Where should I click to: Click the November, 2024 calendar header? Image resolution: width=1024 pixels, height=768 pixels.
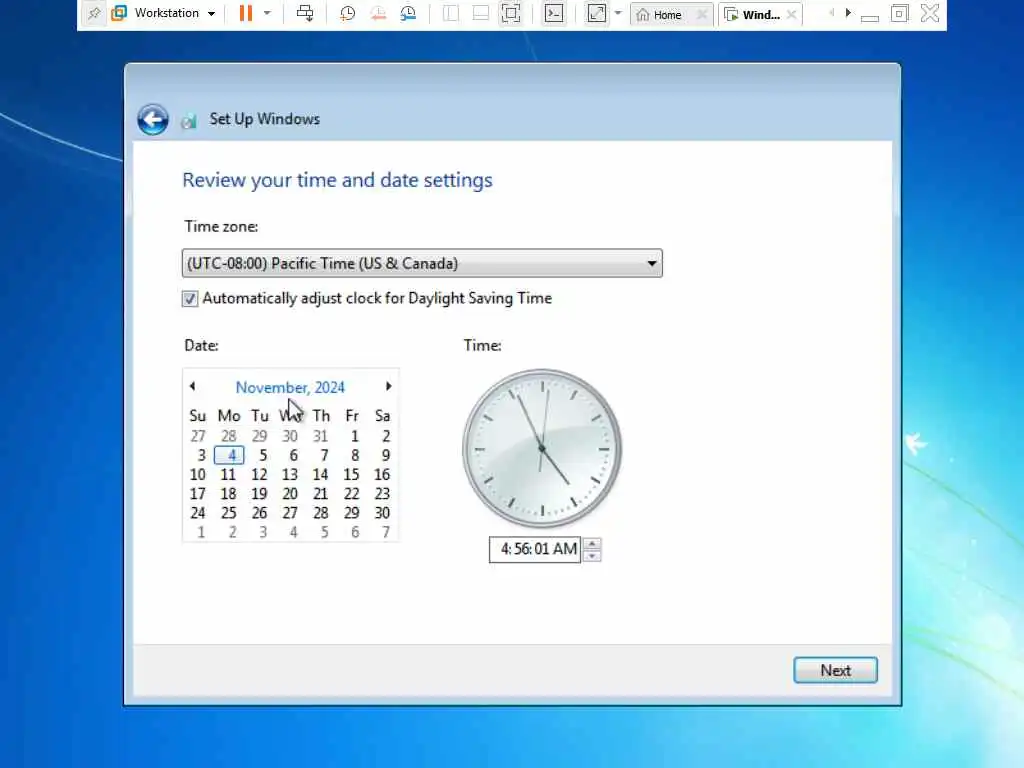tap(290, 387)
